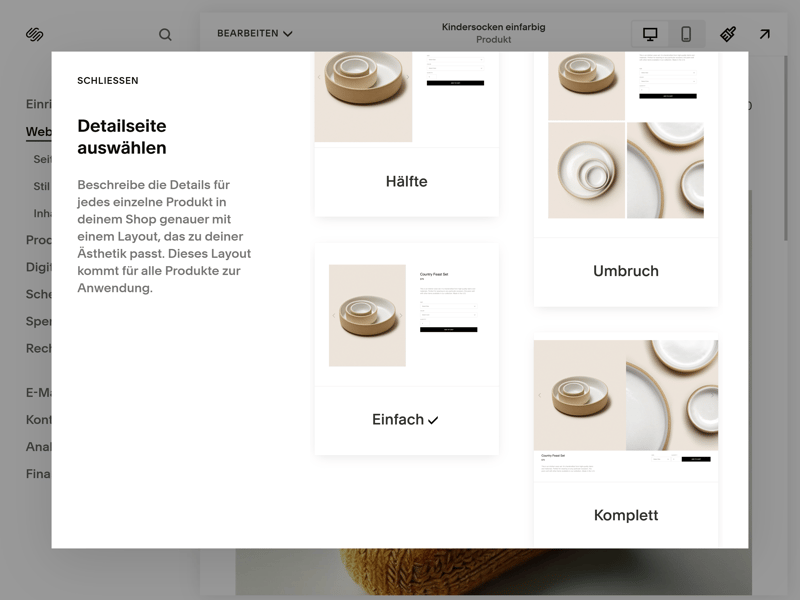Click the Umbruch layout preview thumbnail
The image size is (800, 600).
coord(626,144)
